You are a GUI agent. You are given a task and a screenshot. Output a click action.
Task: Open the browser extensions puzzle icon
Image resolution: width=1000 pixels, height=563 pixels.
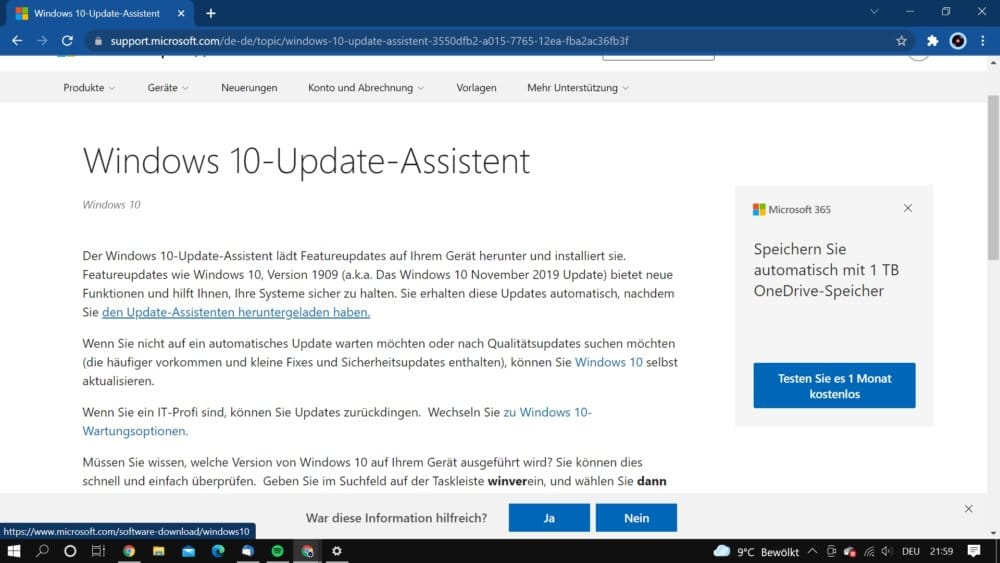pyautogui.click(x=932, y=41)
